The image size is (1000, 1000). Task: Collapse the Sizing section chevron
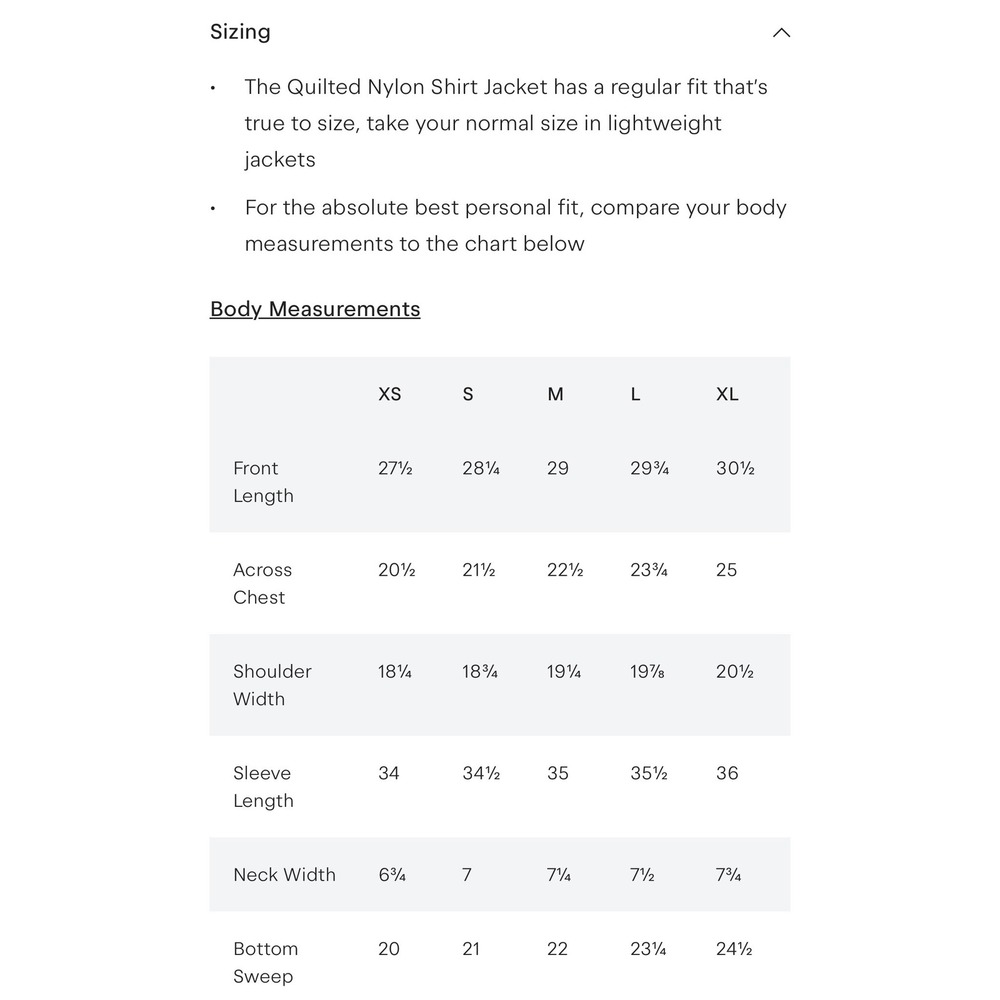coord(781,33)
